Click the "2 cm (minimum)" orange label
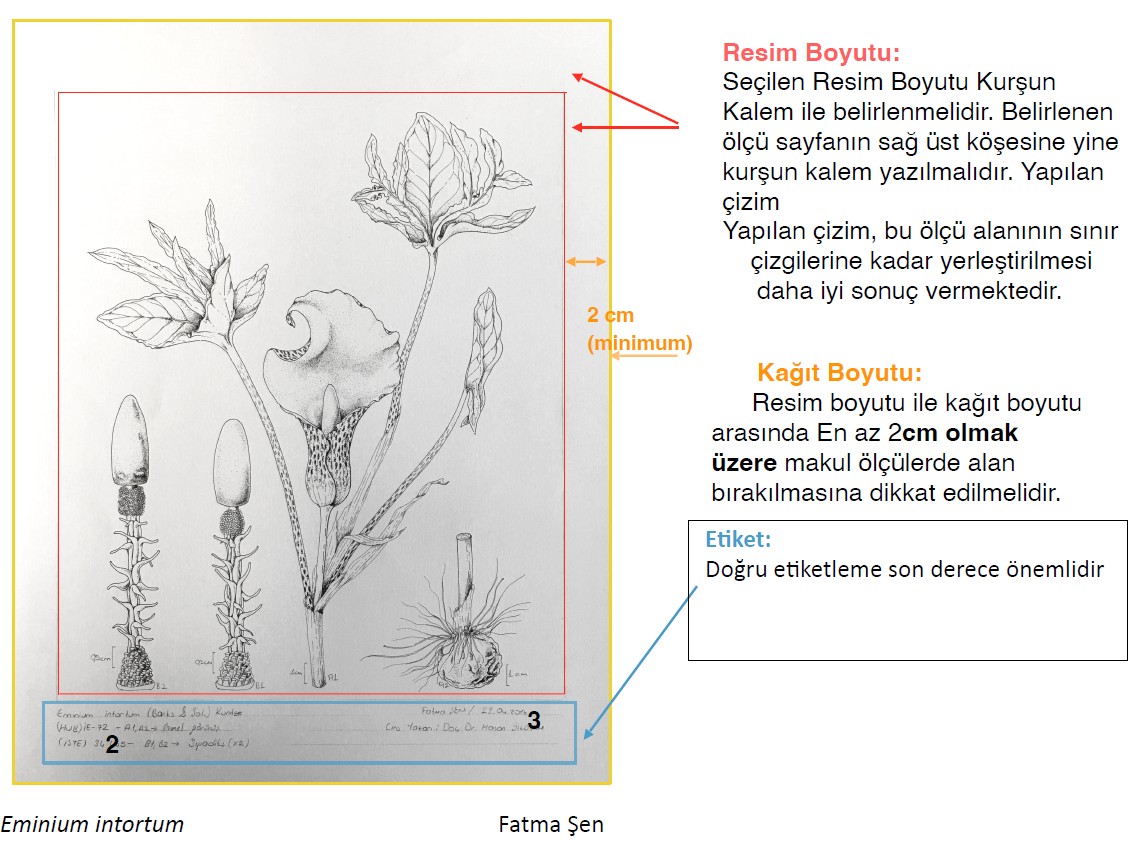The height and width of the screenshot is (847, 1134). pyautogui.click(x=639, y=328)
